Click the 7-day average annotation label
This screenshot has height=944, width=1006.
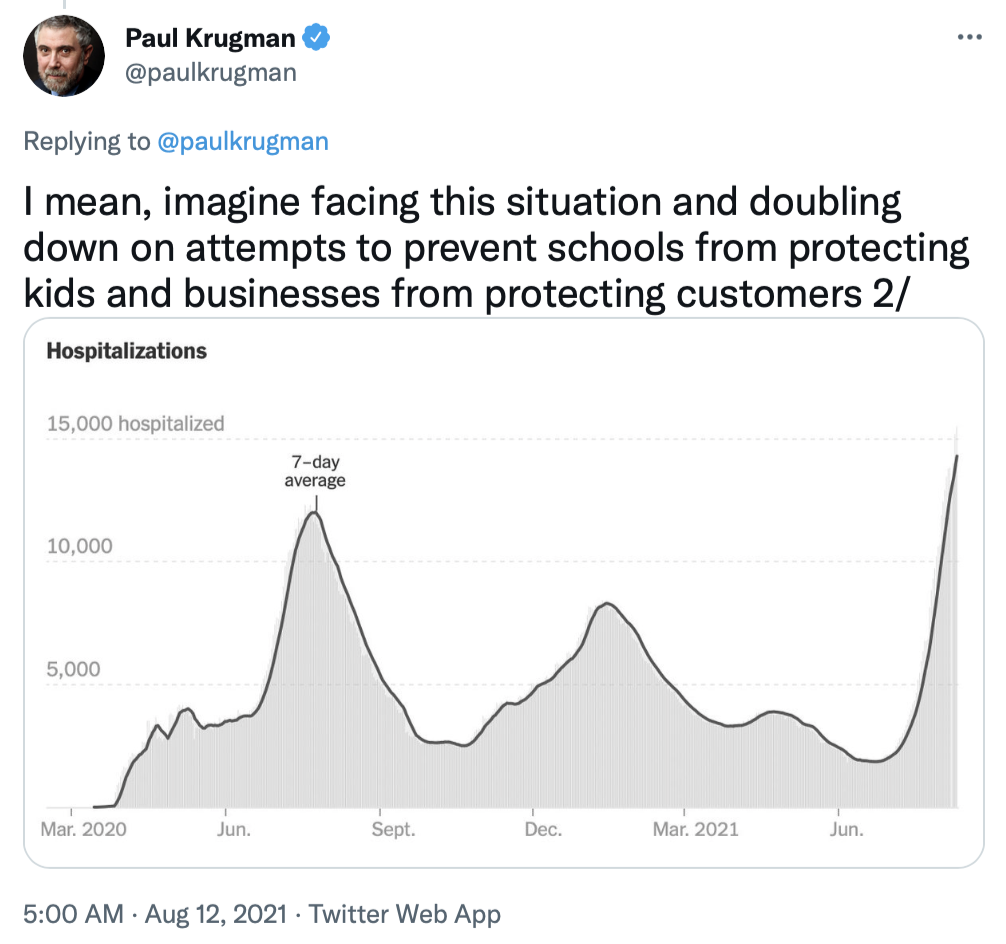tap(316, 471)
